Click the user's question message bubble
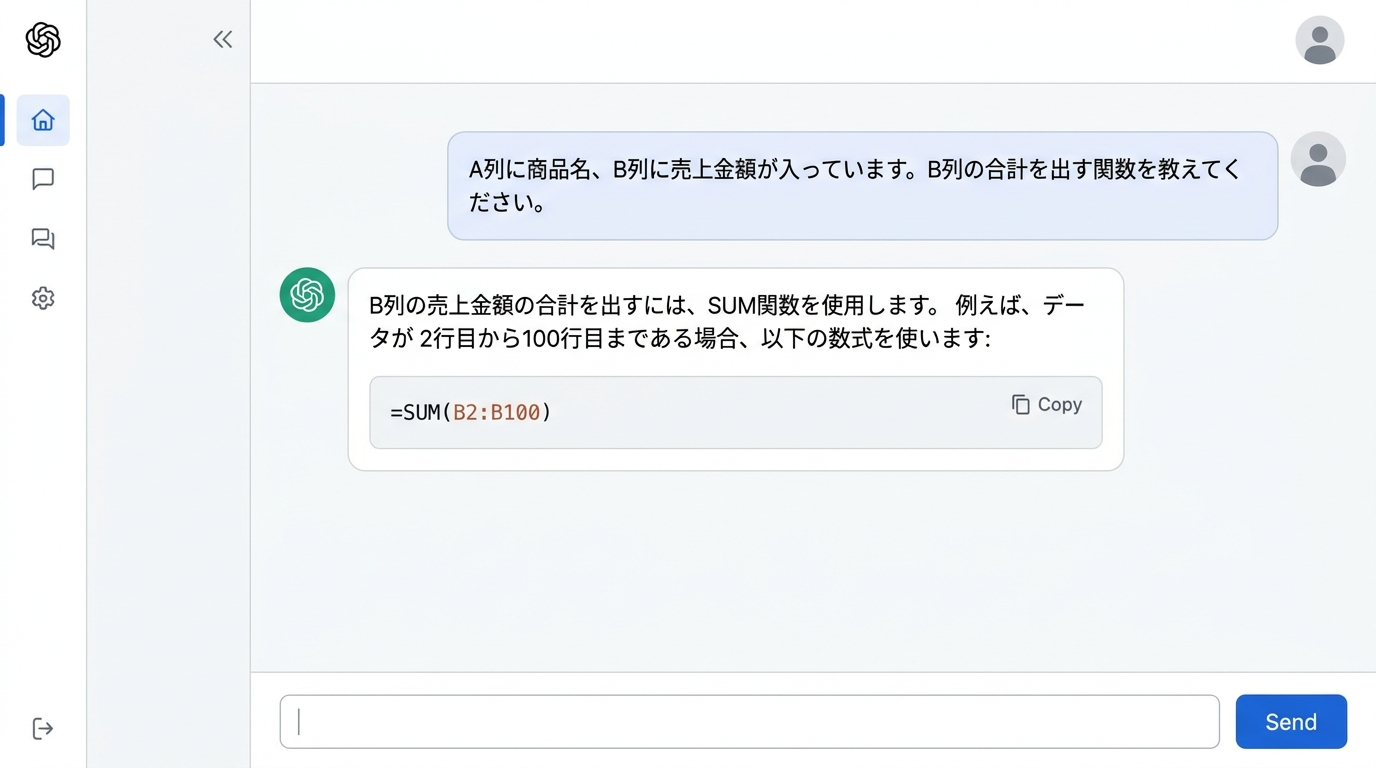The width and height of the screenshot is (1376, 768). (862, 186)
